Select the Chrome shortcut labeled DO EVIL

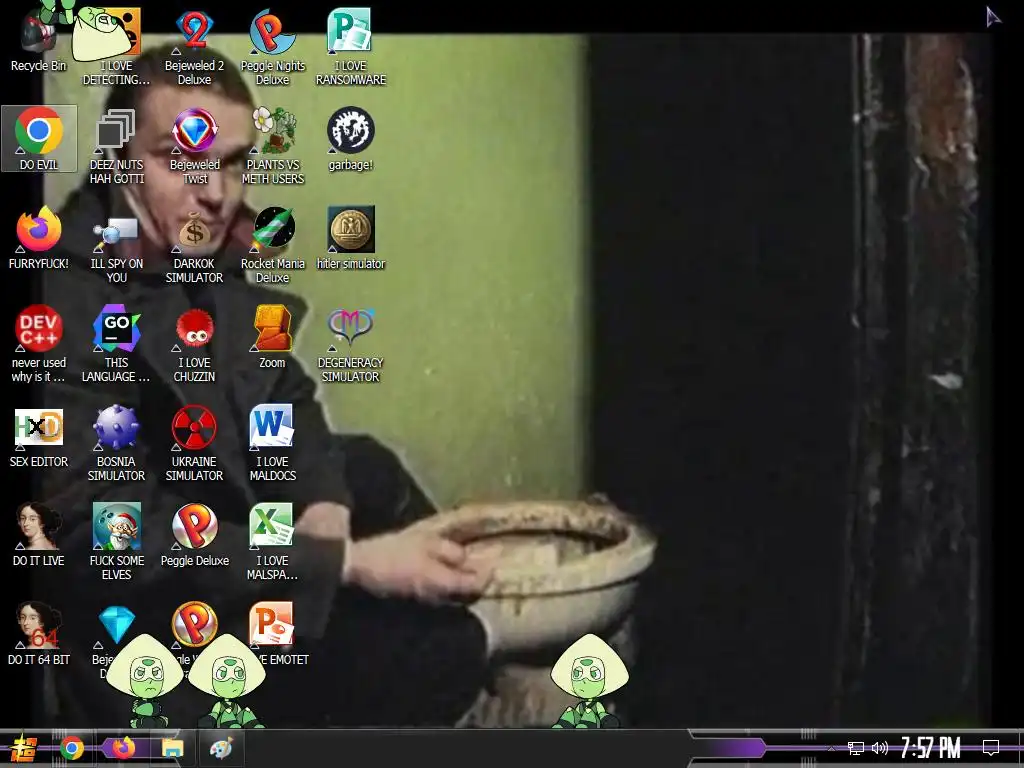[39, 138]
